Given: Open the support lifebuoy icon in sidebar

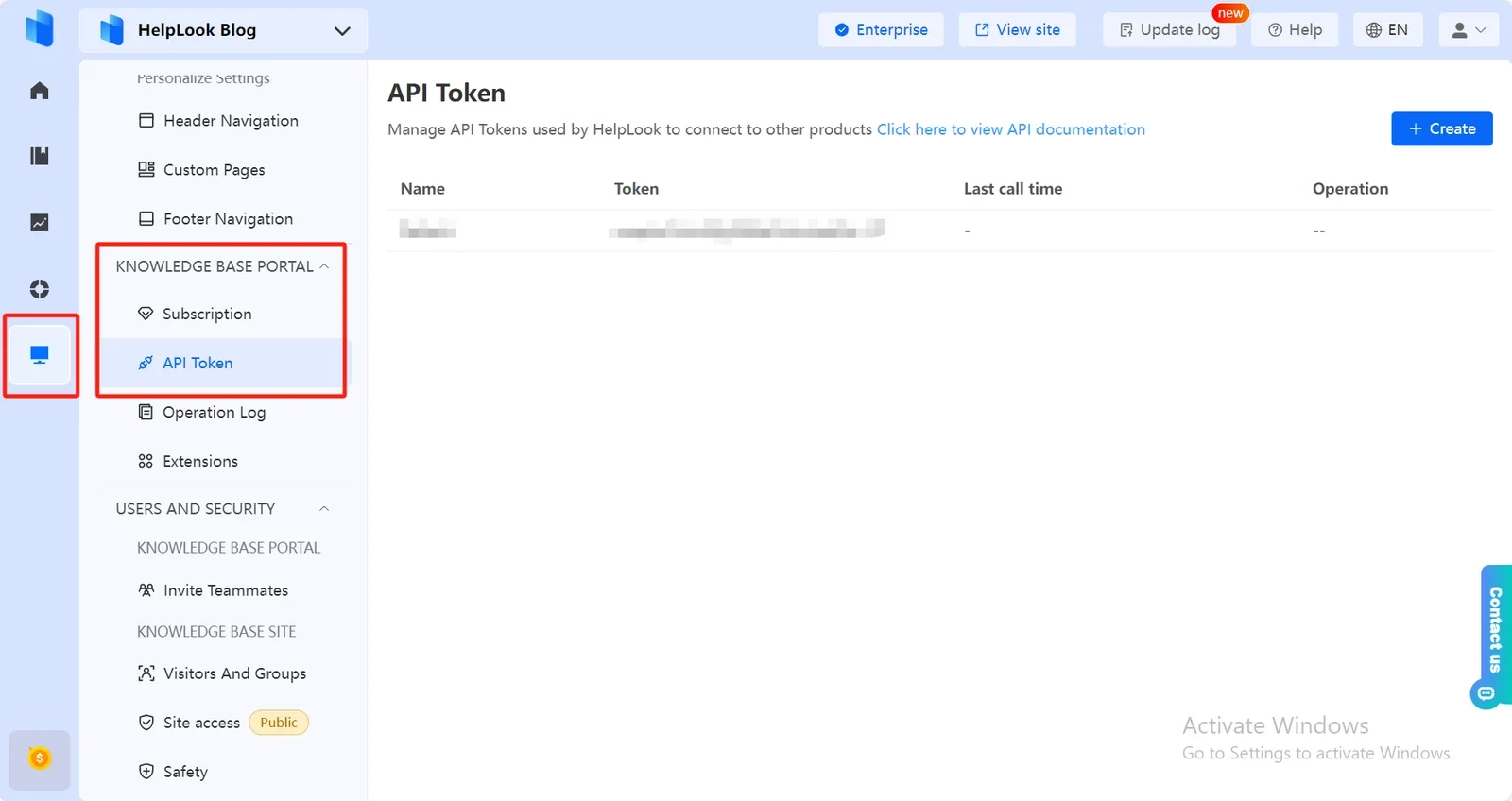Looking at the screenshot, I should click(x=40, y=289).
